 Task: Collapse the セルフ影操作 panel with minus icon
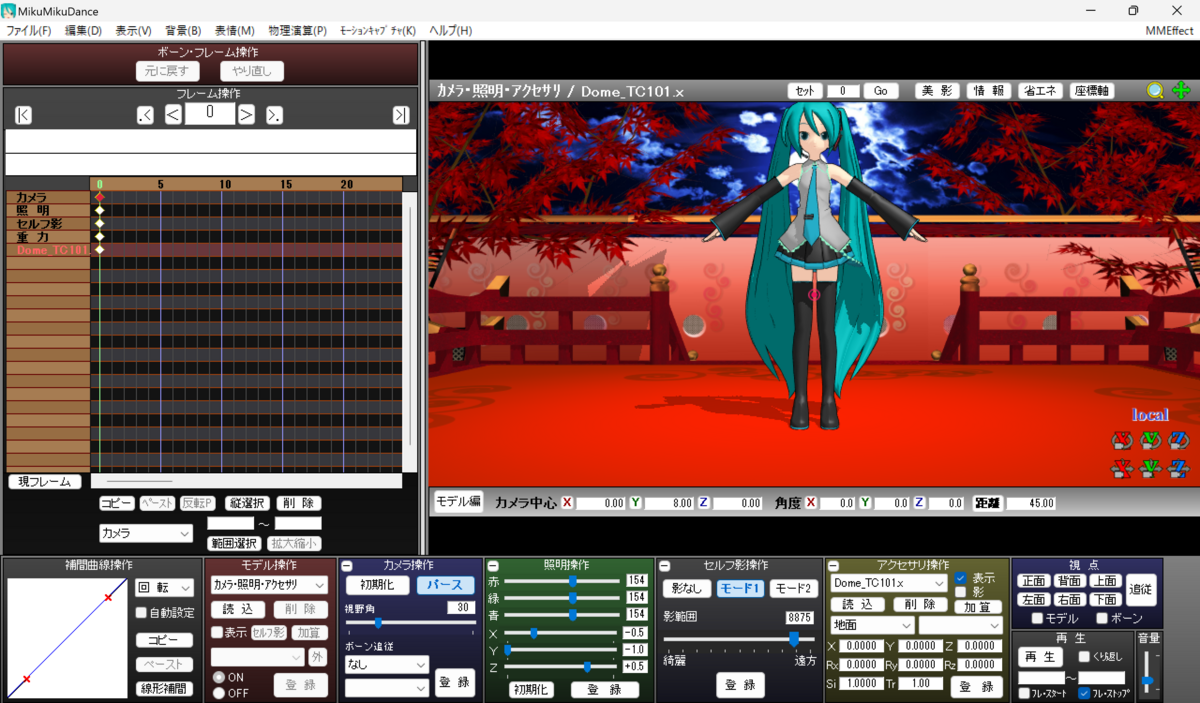pos(663,566)
